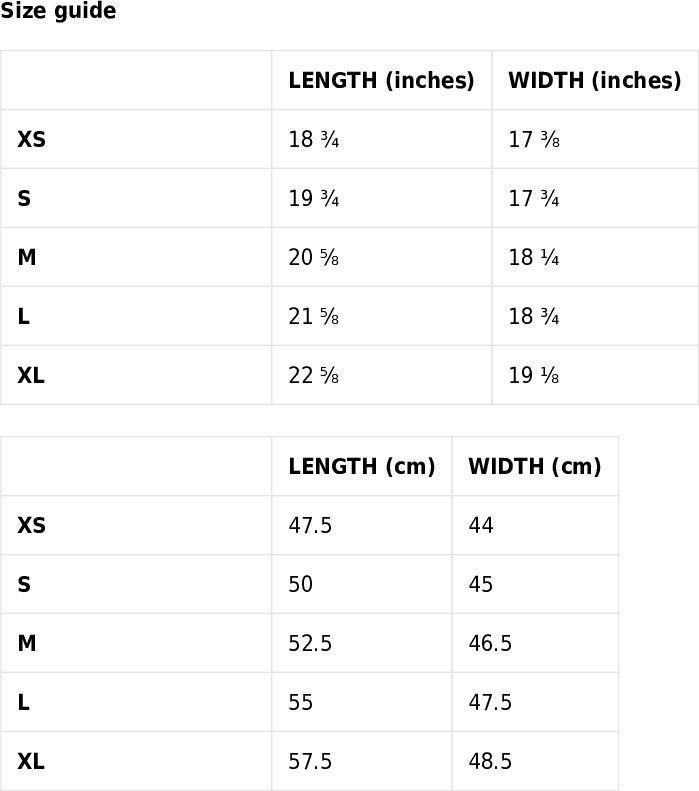The image size is (699, 791).
Task: Select the 57.5 length cell for XL
Action: click(362, 761)
